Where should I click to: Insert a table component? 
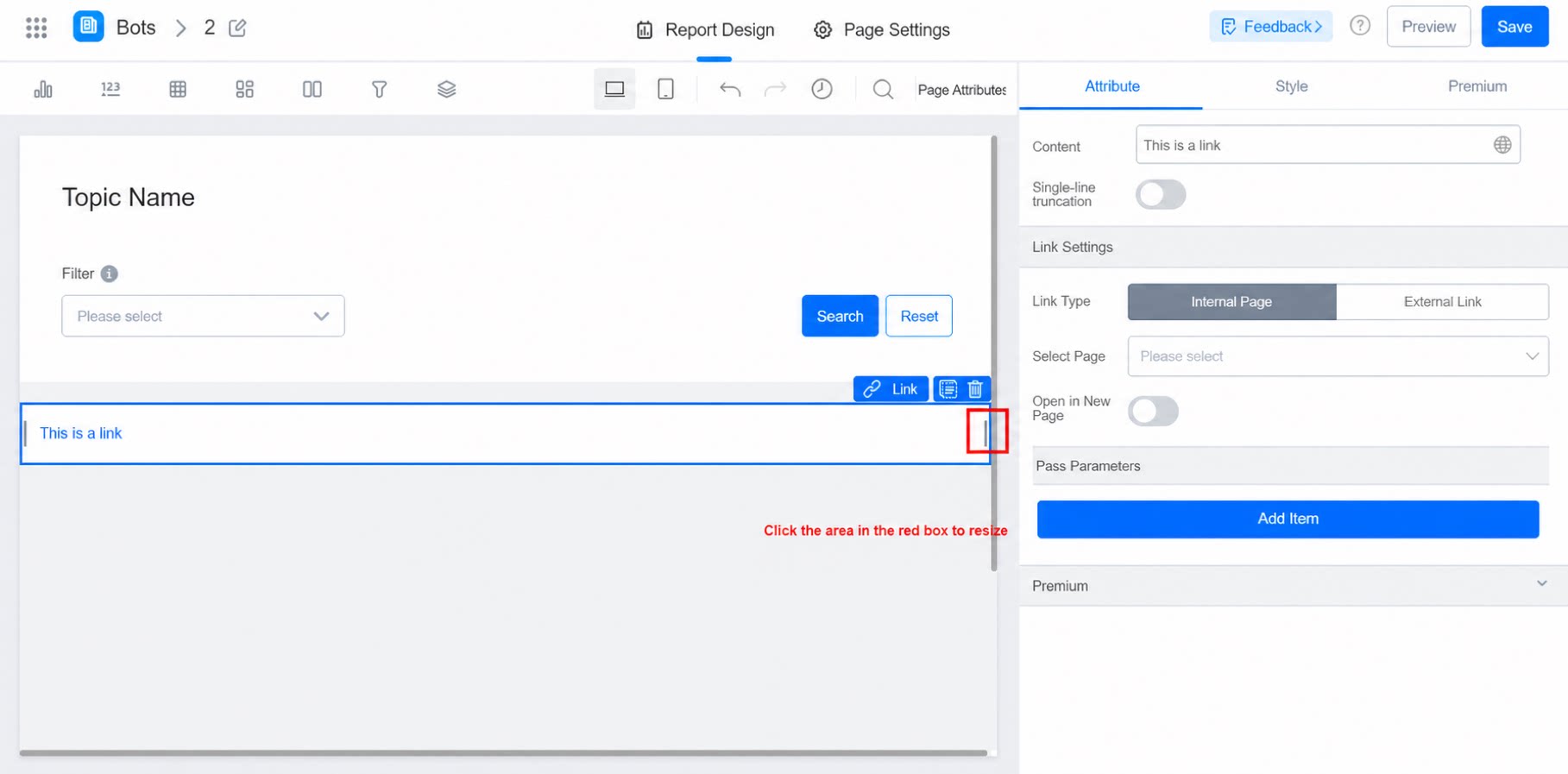[x=178, y=89]
